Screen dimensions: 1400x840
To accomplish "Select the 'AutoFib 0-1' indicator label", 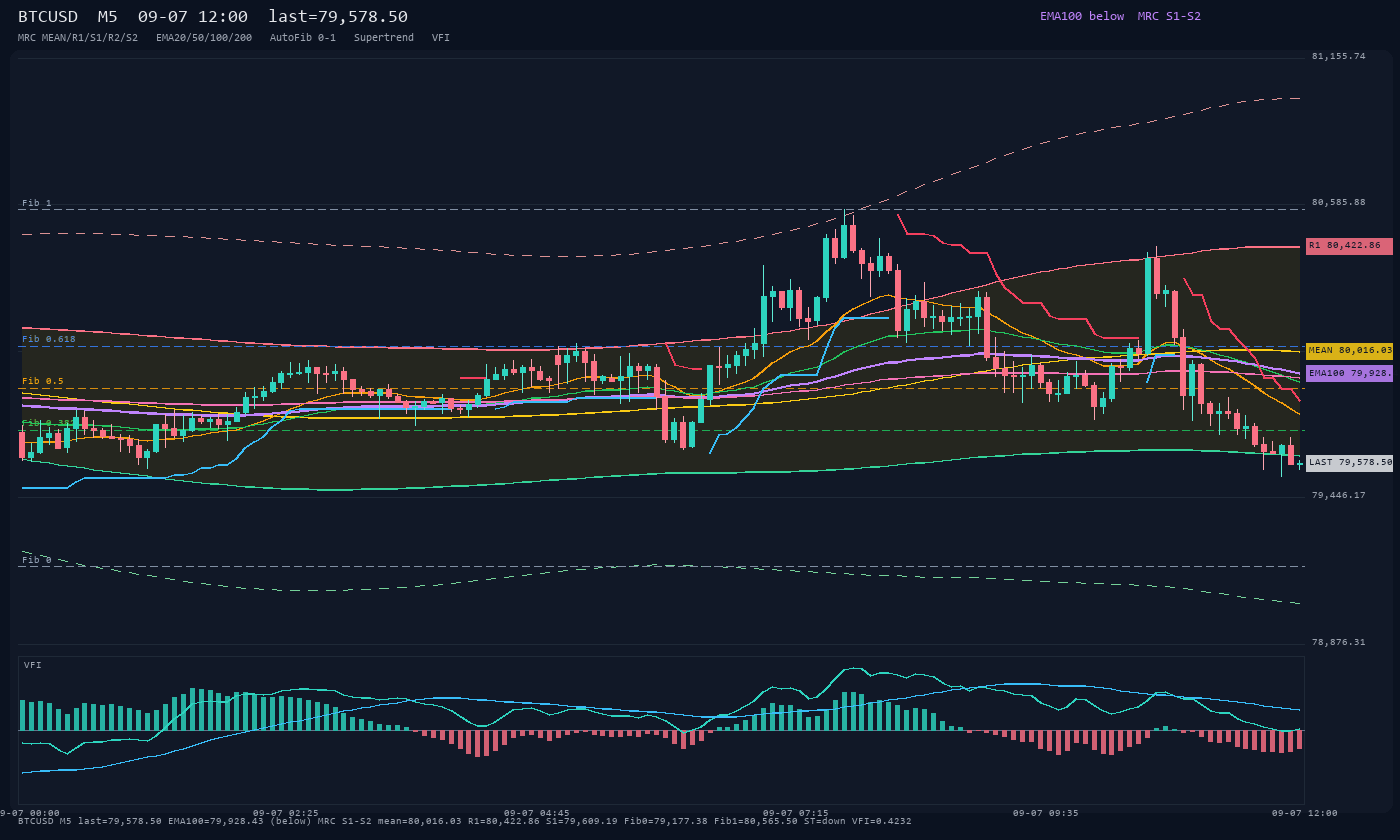I will point(303,37).
